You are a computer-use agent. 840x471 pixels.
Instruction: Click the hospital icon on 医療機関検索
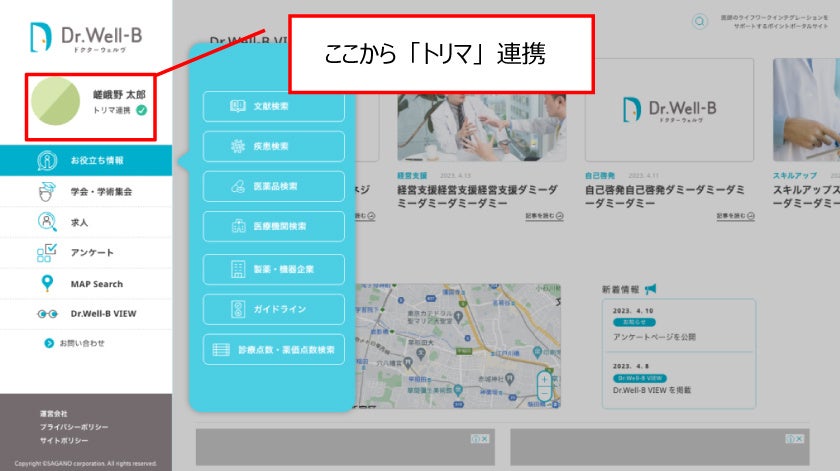point(238,226)
